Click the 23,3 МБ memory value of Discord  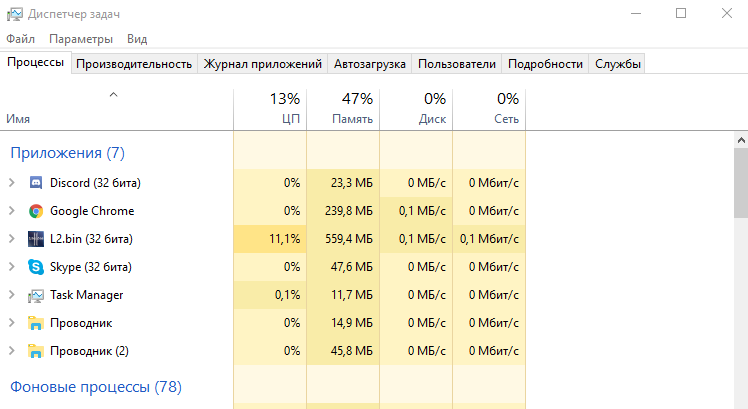pyautogui.click(x=352, y=183)
